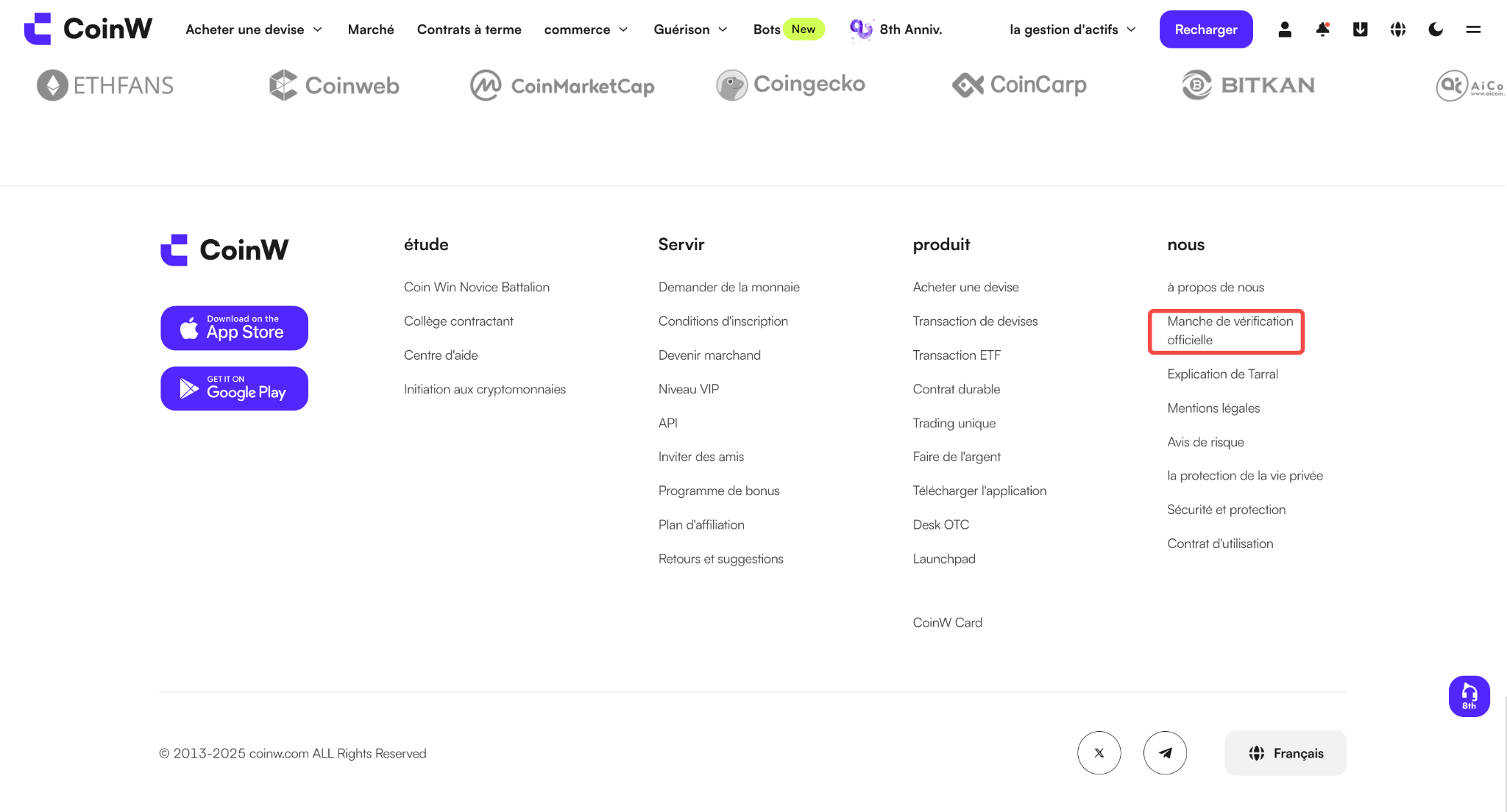
Task: Expand la gestion d'actifs dropdown
Action: [1073, 29]
